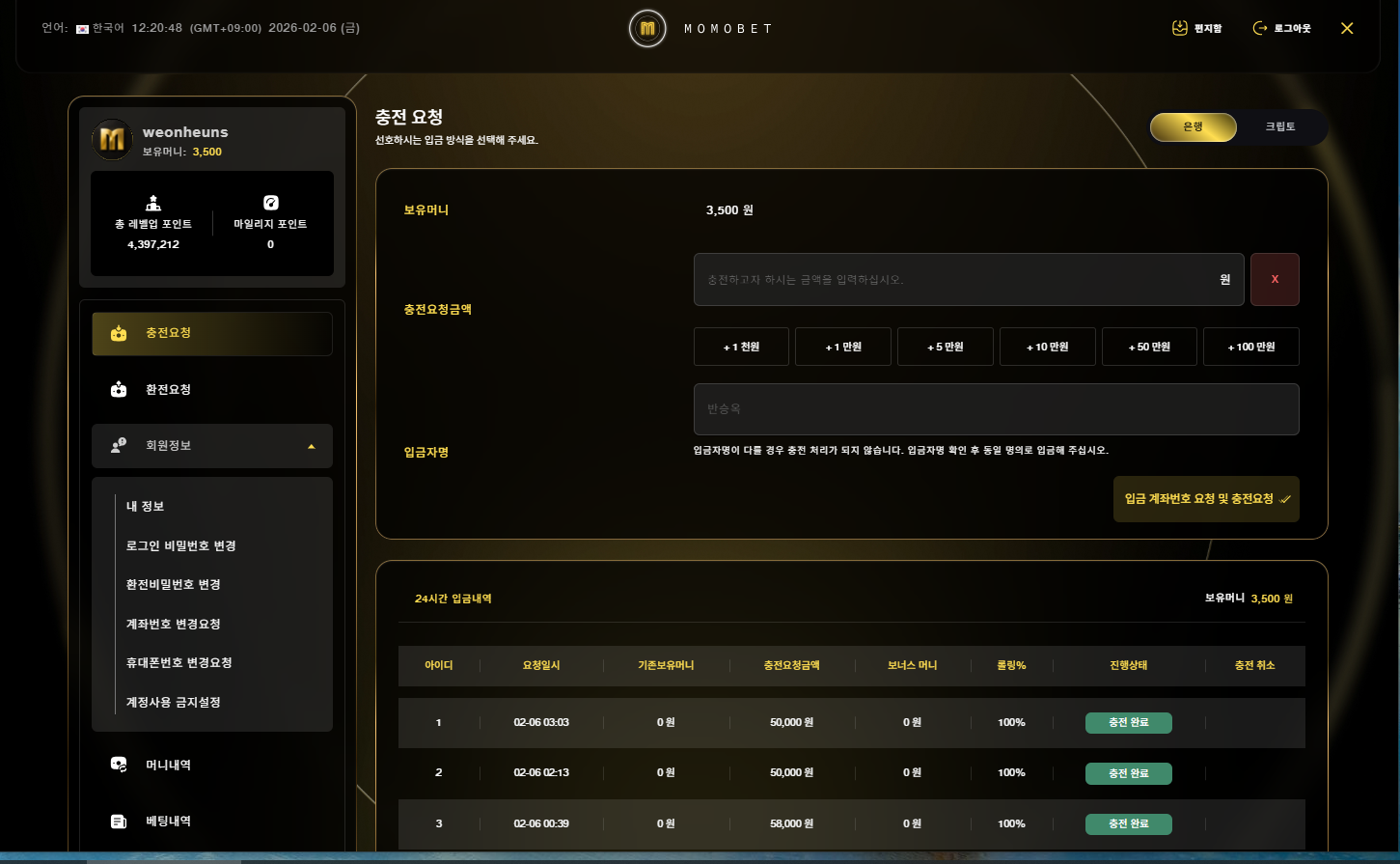Screen dimensions: 1400x864
Task: Click the logout icon
Action: (1259, 28)
